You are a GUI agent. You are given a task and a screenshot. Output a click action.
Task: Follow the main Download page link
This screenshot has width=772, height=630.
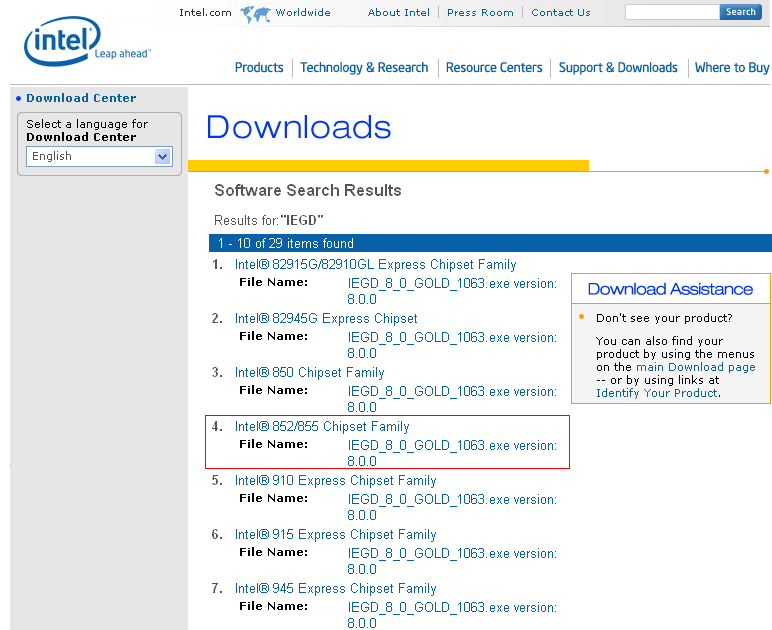pyautogui.click(x=696, y=367)
